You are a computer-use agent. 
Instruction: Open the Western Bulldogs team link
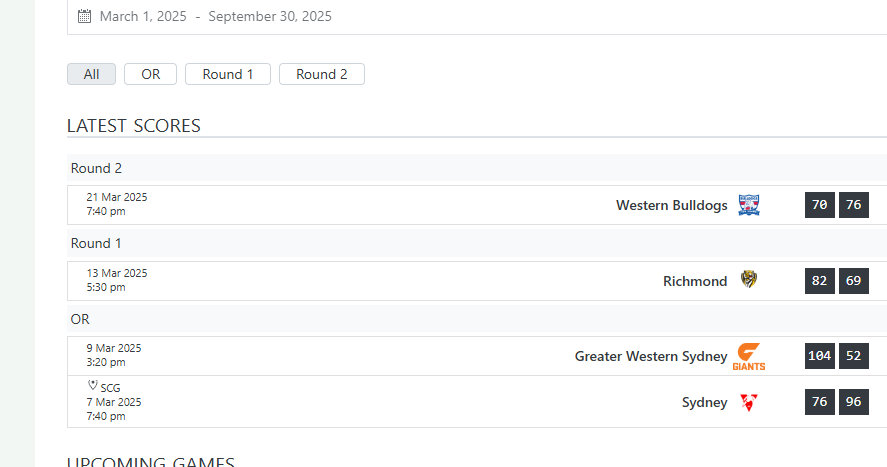671,205
